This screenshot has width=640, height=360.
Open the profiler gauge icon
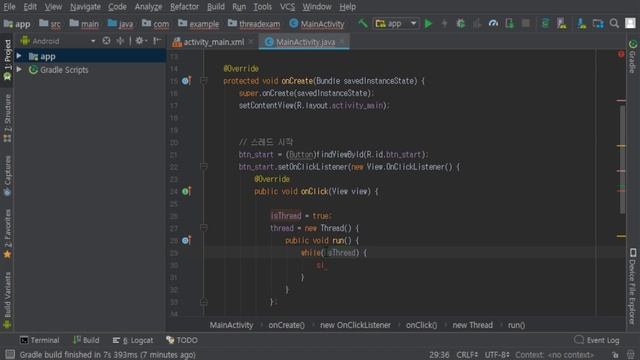(493, 24)
